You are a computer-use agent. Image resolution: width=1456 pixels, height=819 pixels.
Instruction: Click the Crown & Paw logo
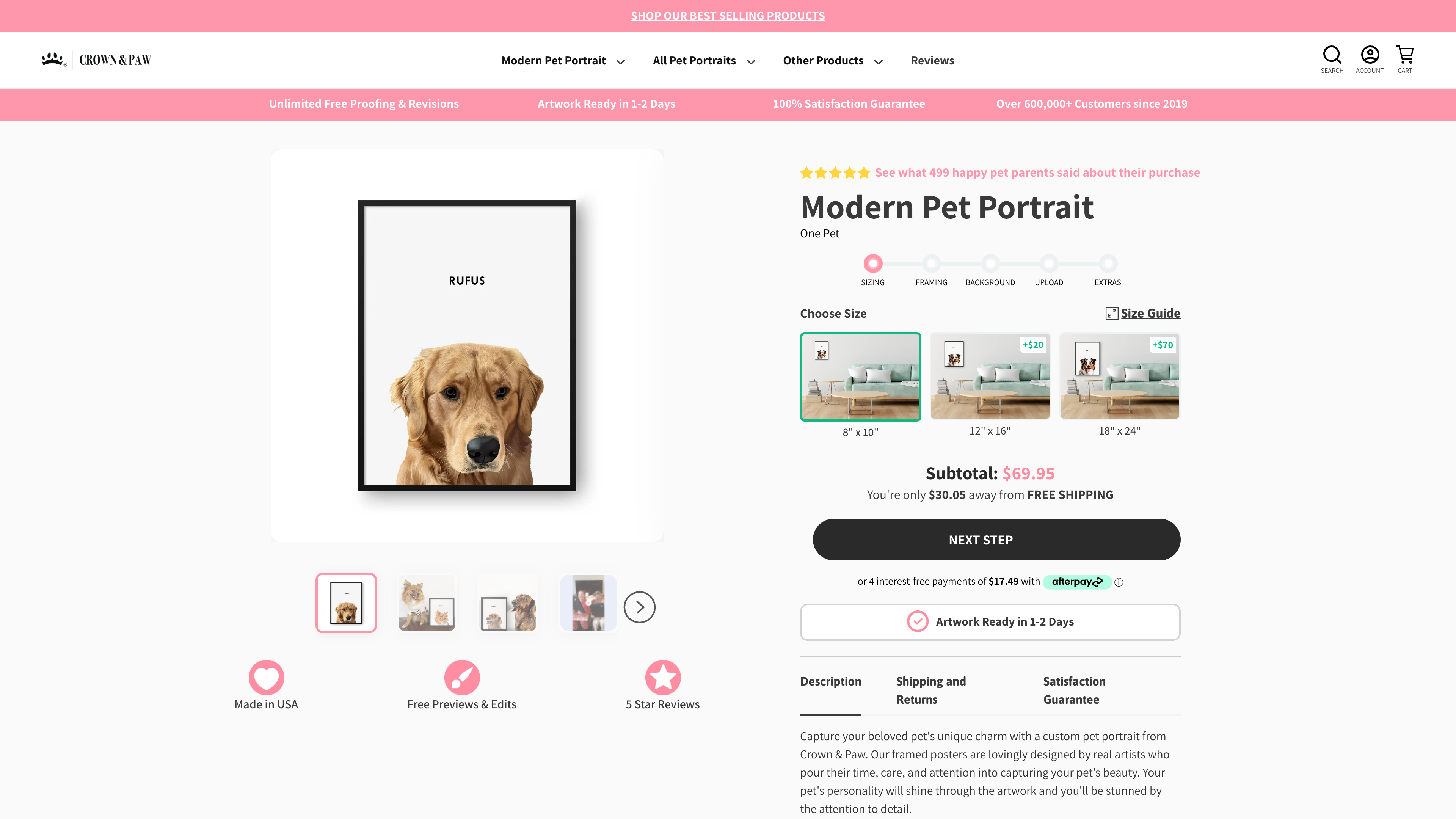[x=97, y=60]
